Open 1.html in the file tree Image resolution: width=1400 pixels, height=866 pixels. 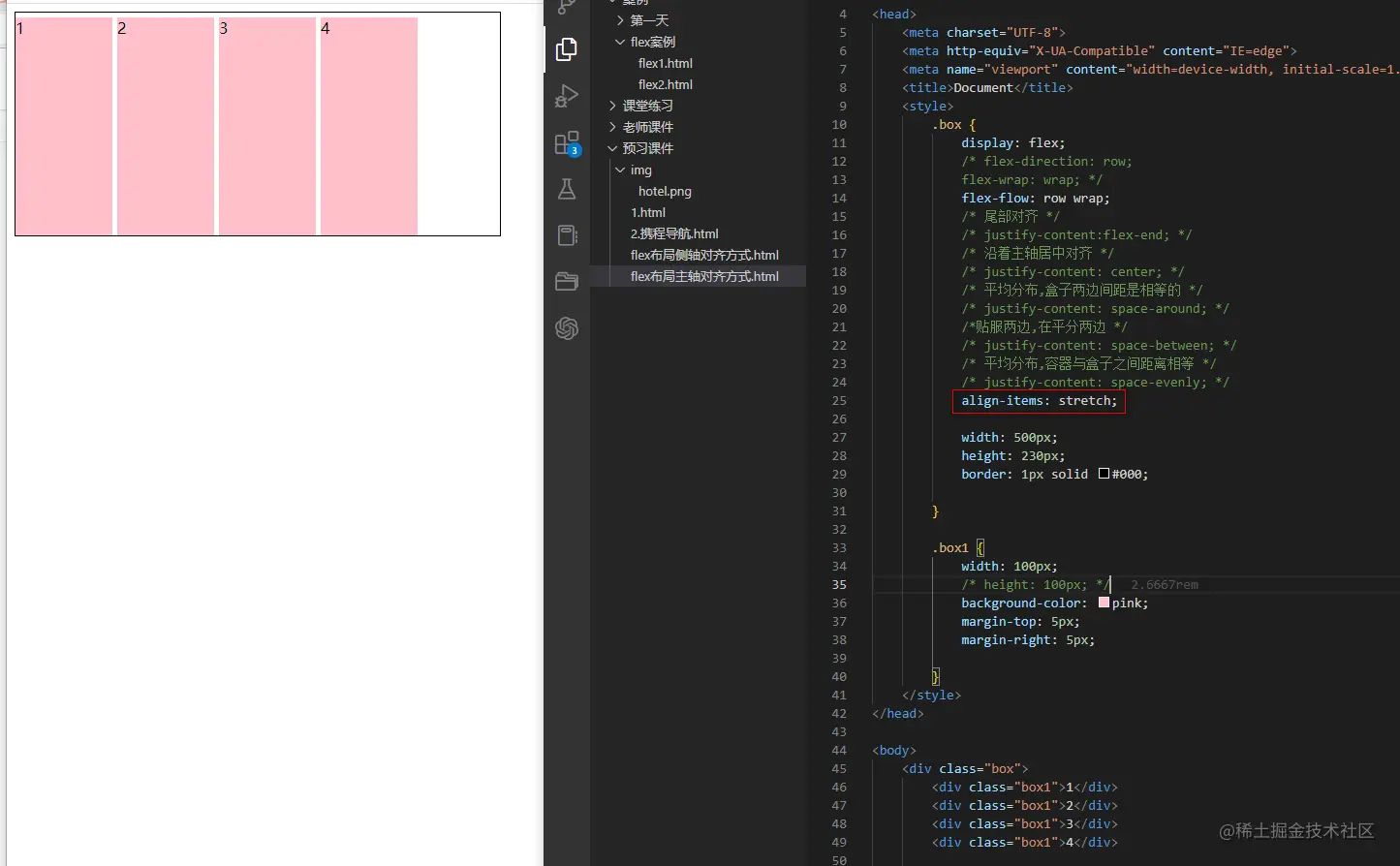click(x=648, y=212)
